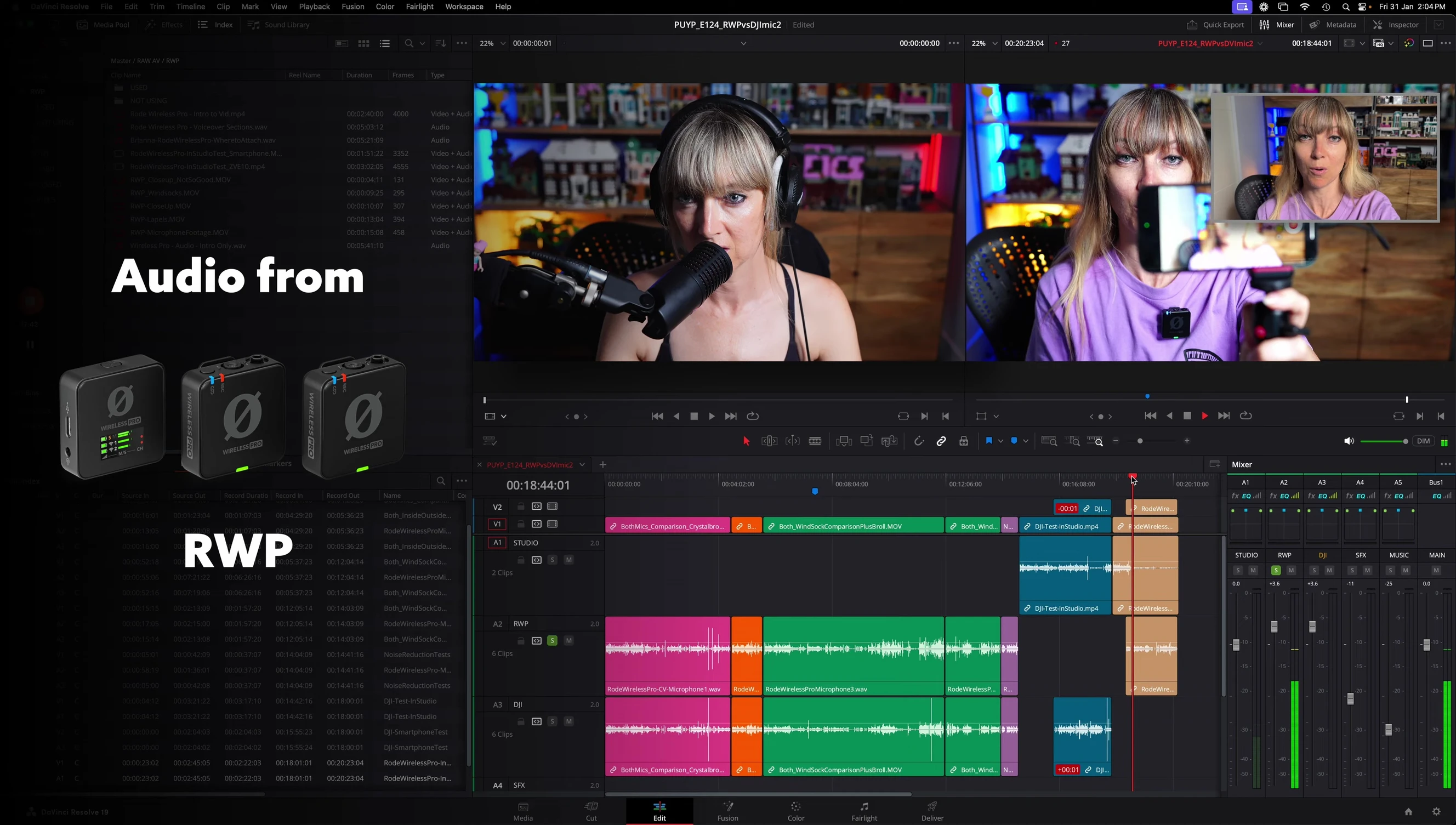Click the Full Extent Zoom icon
Screen dimensions: 1456x825
pyautogui.click(x=1049, y=441)
